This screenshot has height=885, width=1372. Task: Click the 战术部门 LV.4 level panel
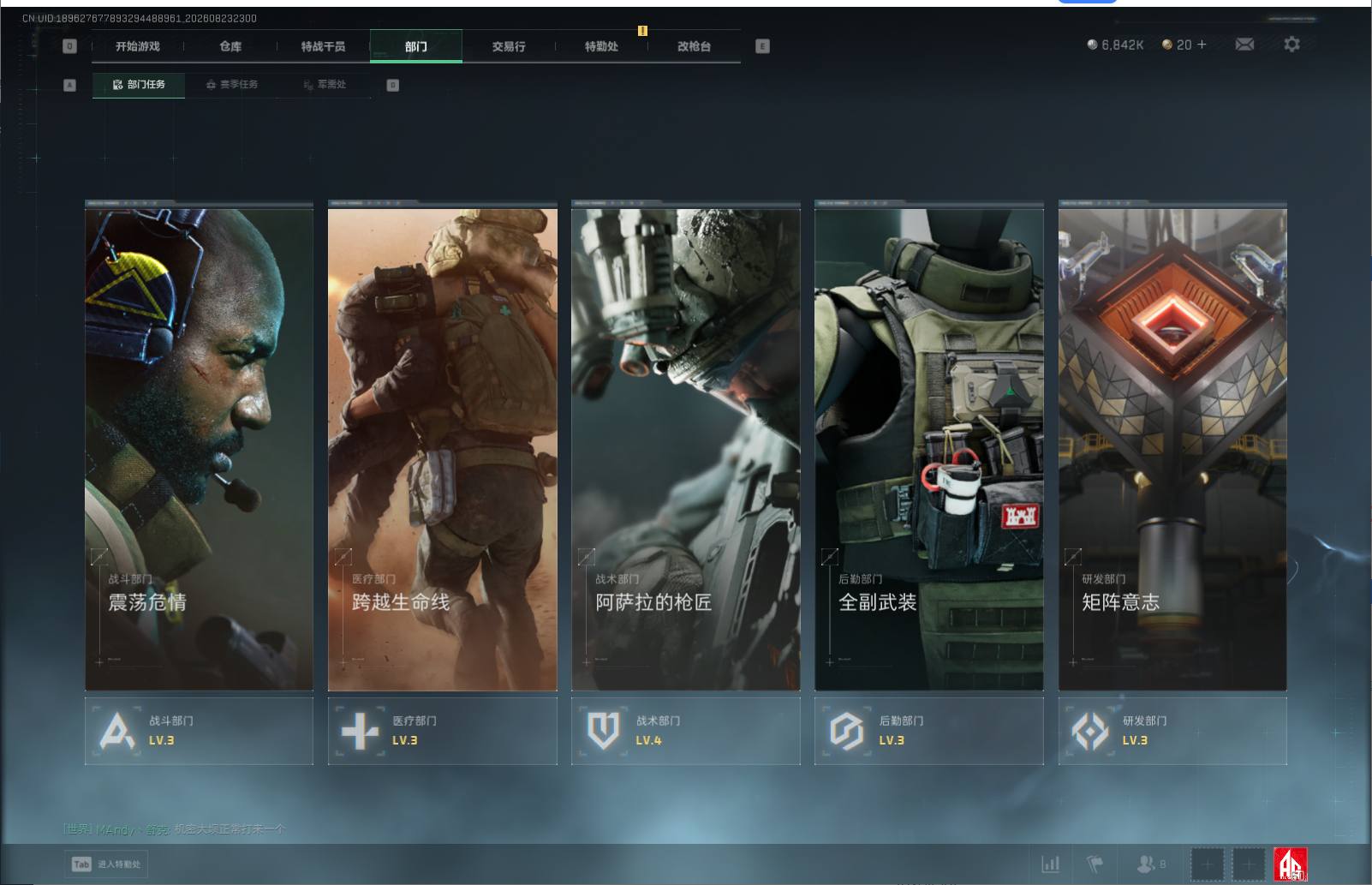(x=686, y=731)
